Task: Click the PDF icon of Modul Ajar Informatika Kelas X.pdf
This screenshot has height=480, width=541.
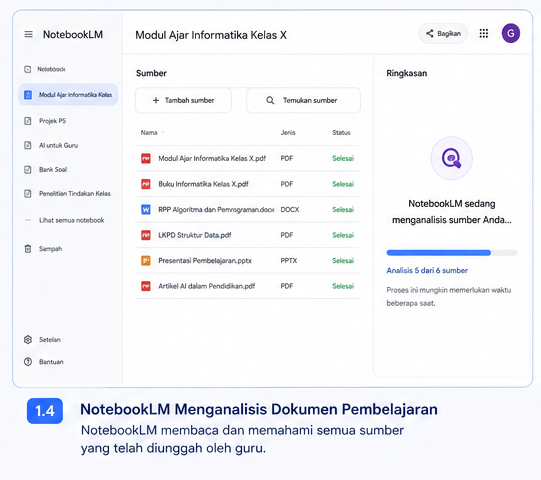Action: (146, 158)
